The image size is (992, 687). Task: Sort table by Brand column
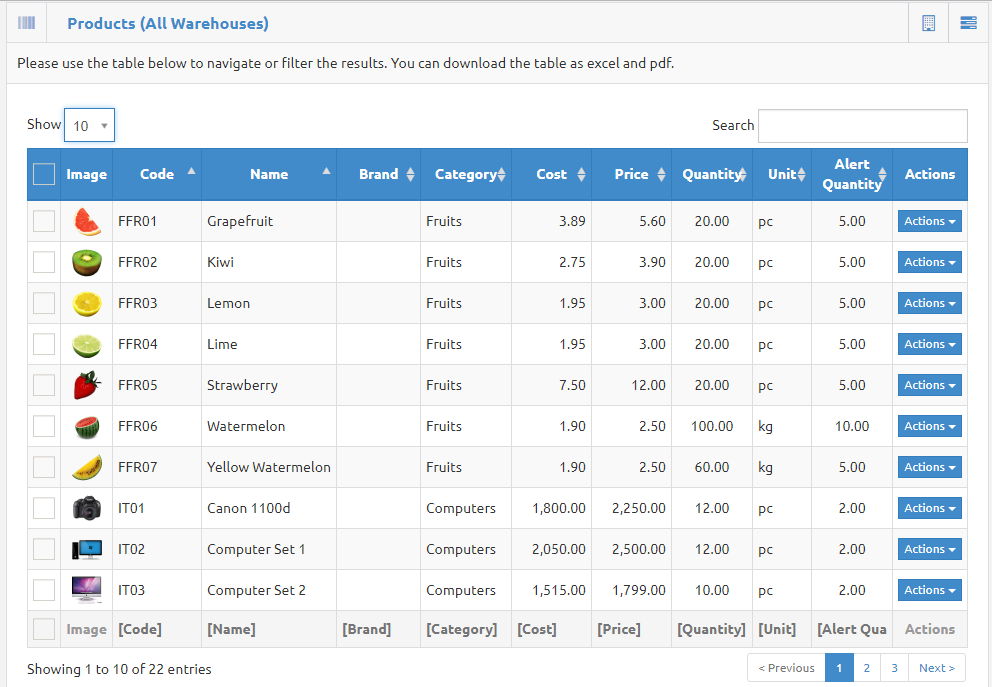coord(378,175)
